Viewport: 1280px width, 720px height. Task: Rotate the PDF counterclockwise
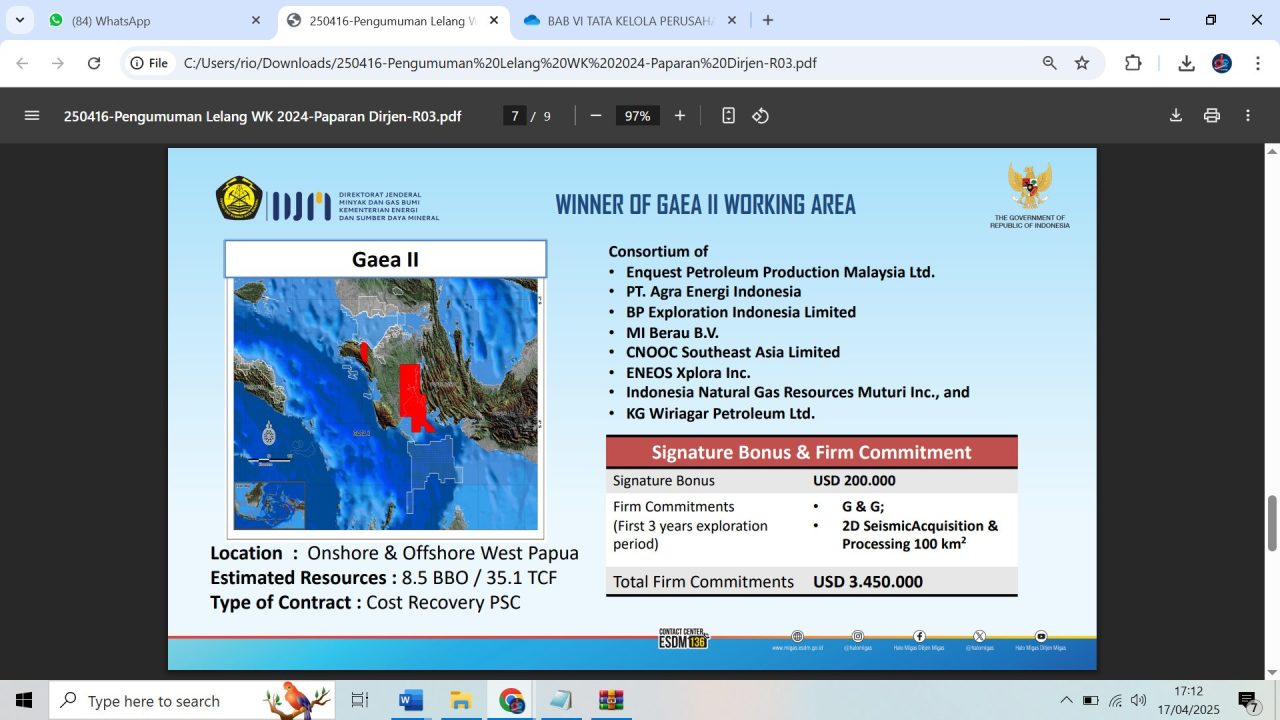761,116
